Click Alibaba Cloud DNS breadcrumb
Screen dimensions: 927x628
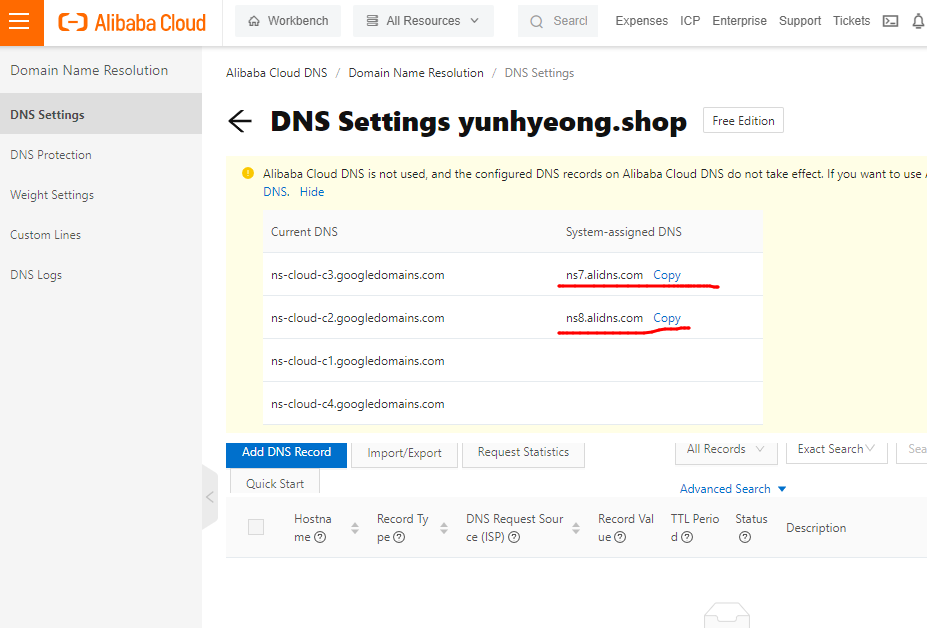coord(276,73)
